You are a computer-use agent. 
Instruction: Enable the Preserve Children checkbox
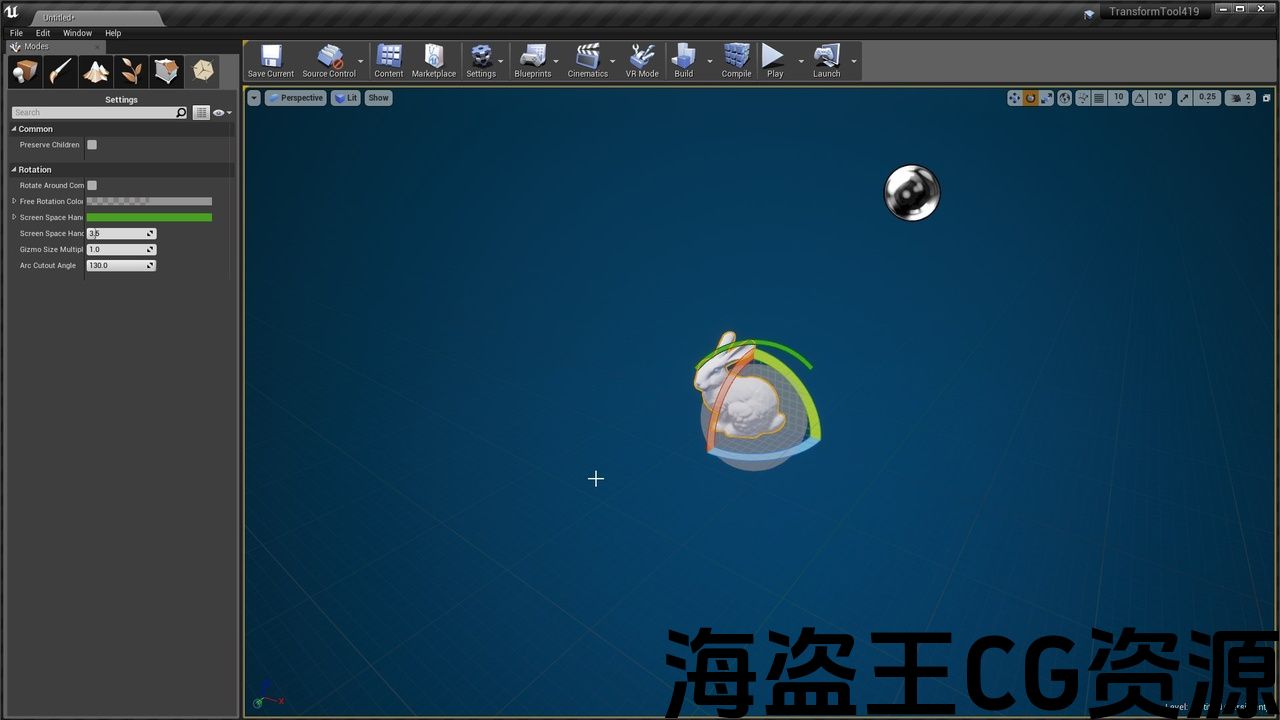[92, 145]
